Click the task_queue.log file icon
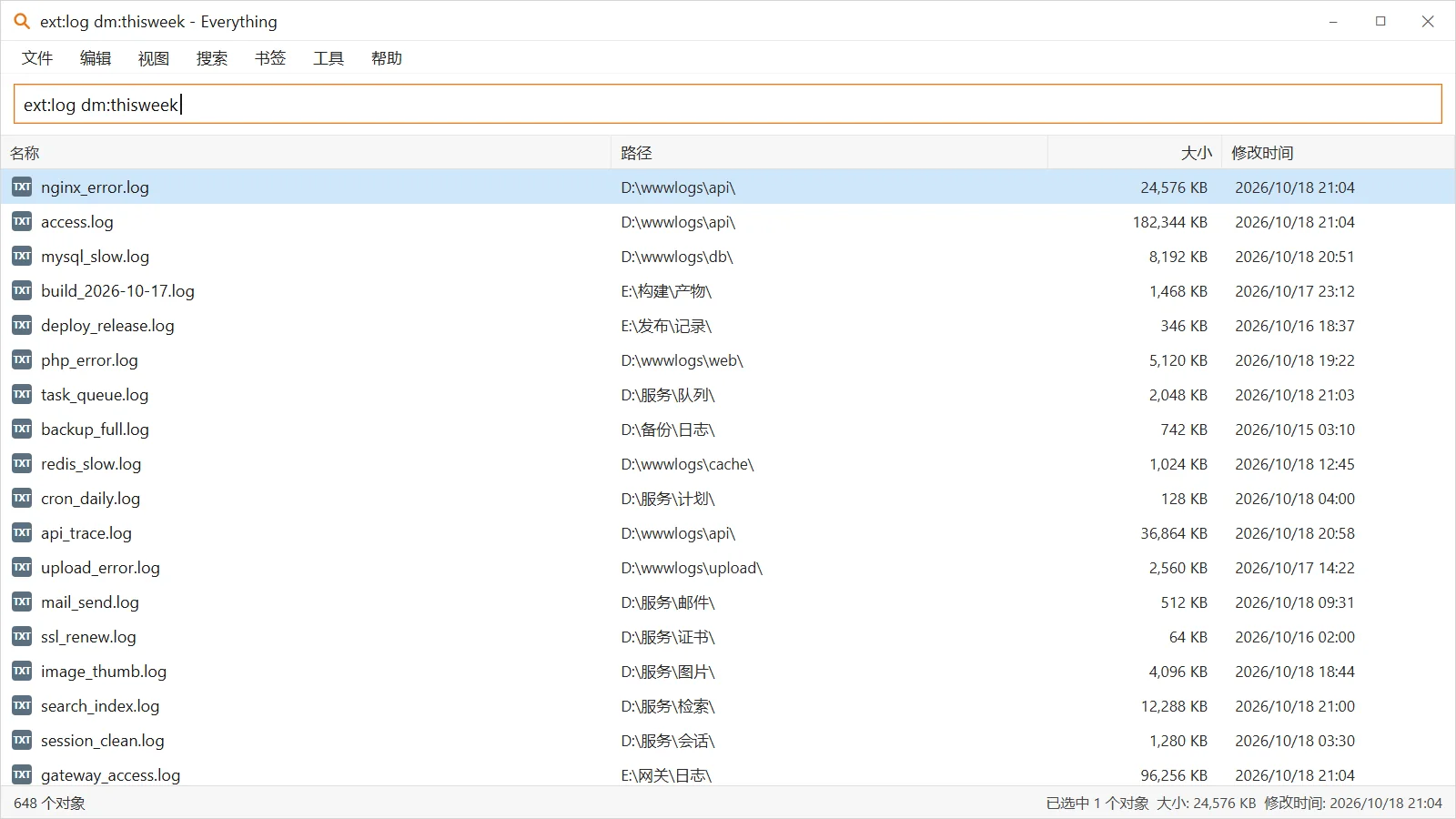This screenshot has width=1456, height=819. tap(22, 394)
